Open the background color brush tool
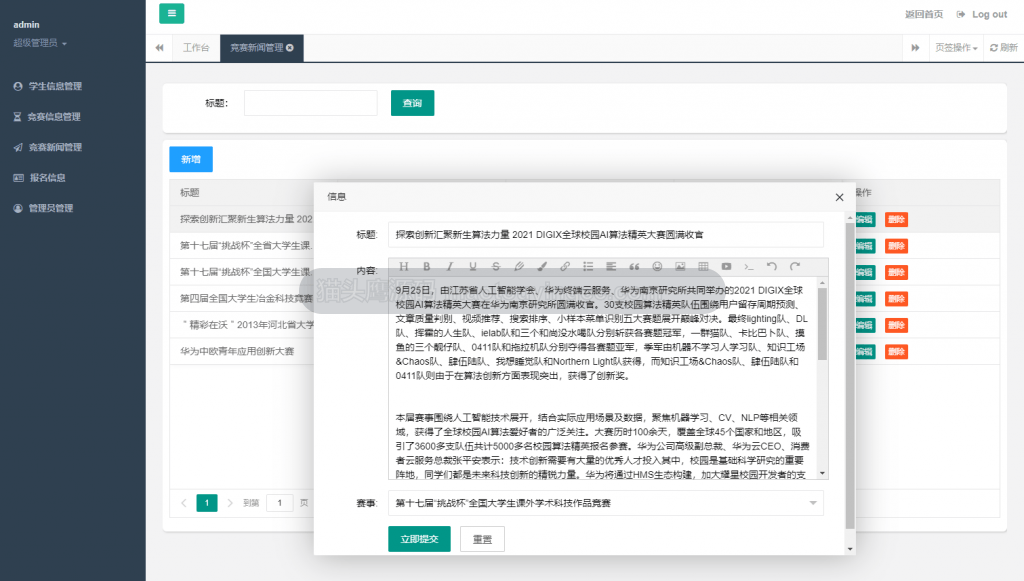1024x581 pixels. pos(542,266)
